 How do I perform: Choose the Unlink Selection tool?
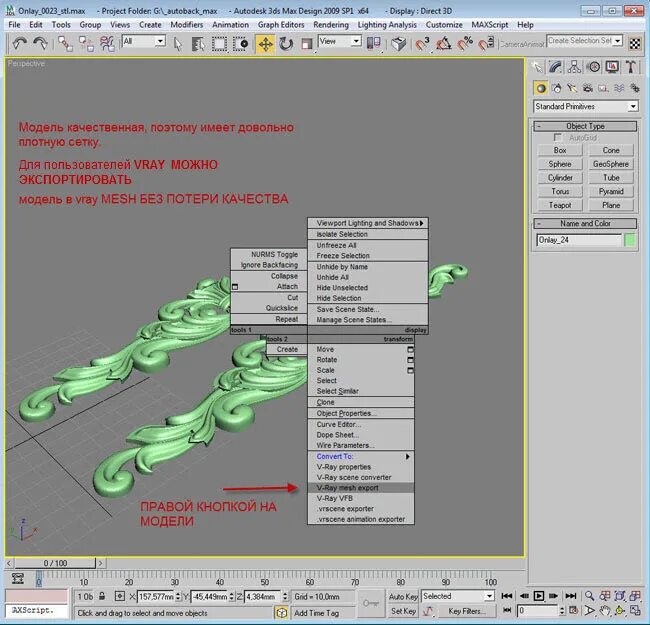point(86,43)
